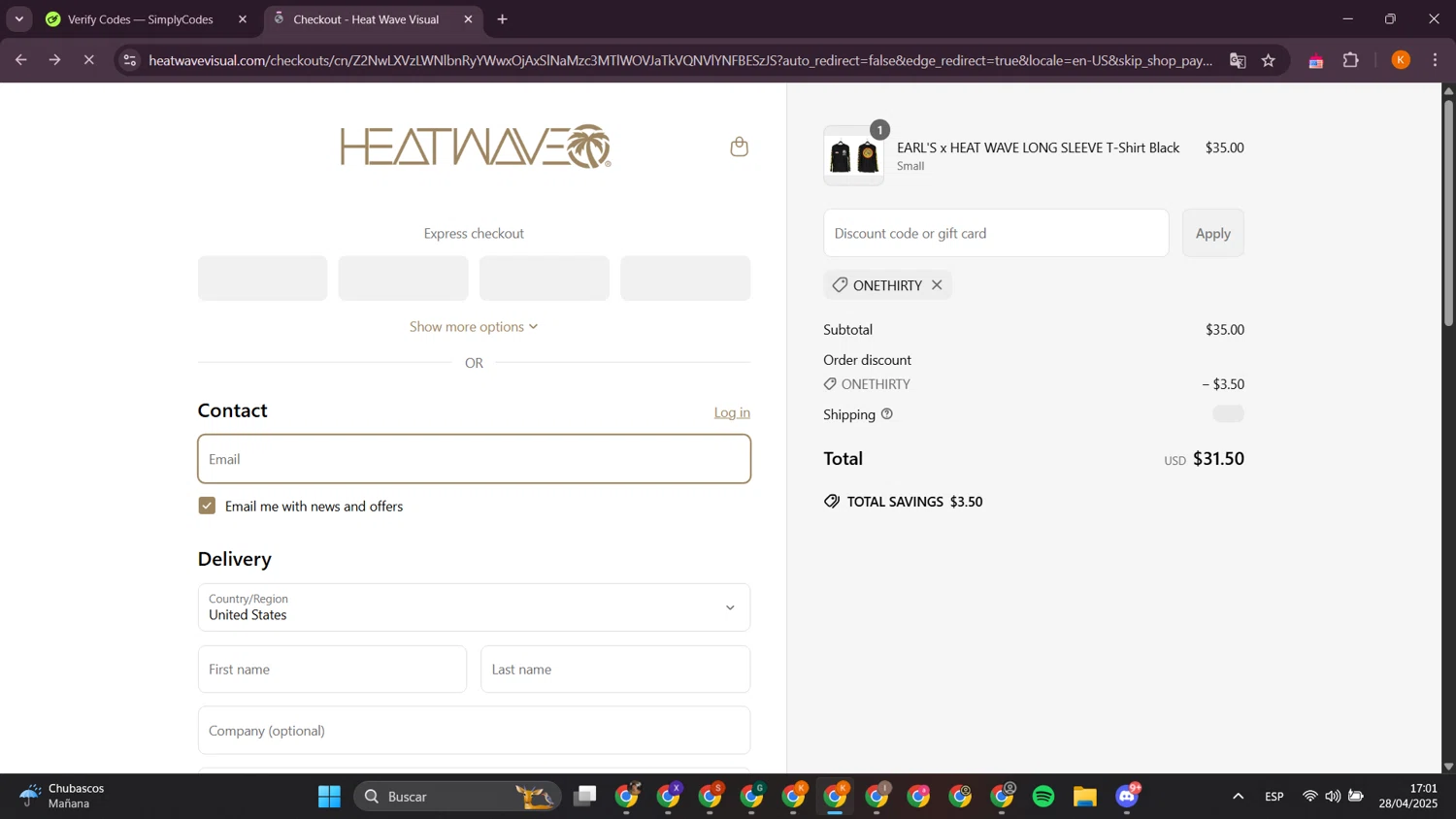Viewport: 1456px width, 819px height.
Task: Click the First name field
Action: point(332,670)
